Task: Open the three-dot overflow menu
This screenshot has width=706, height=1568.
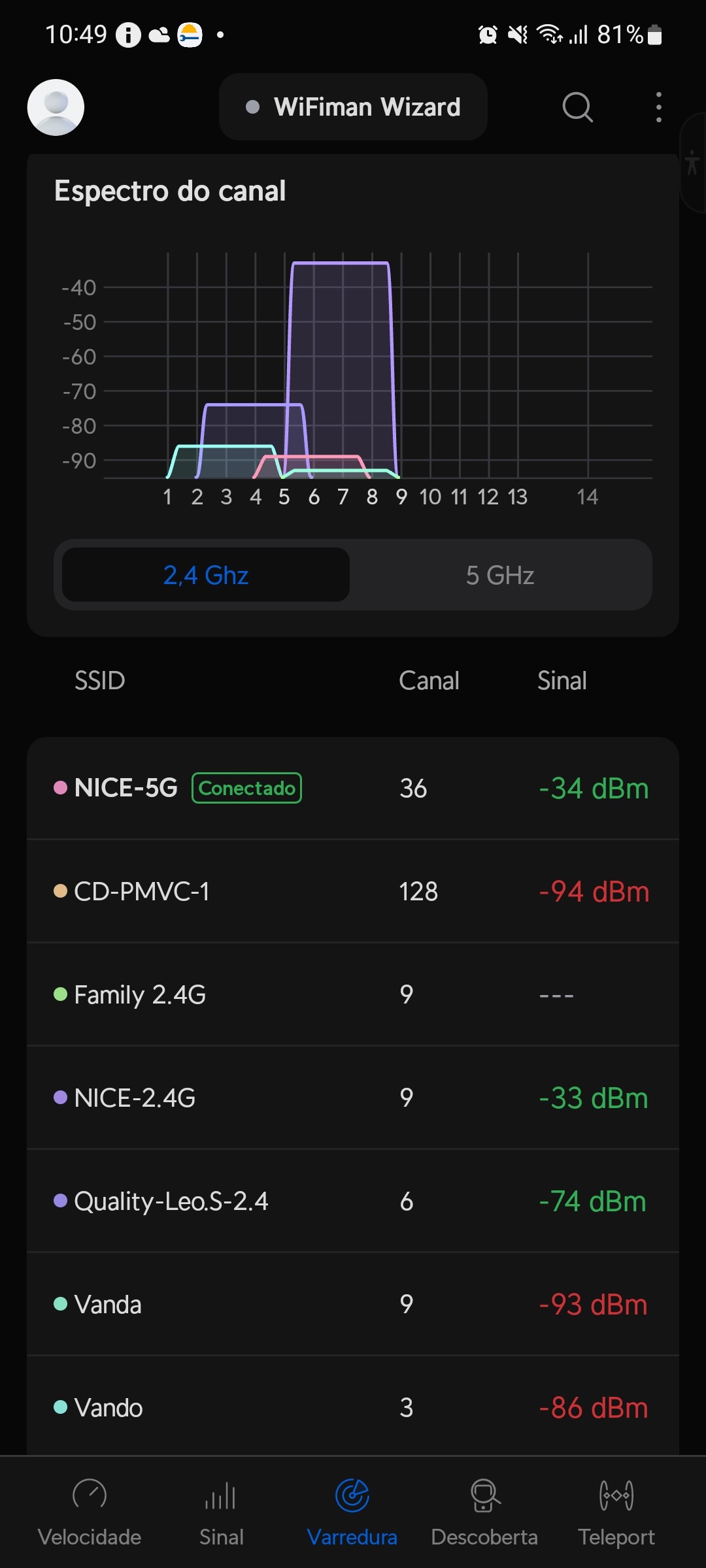Action: click(x=658, y=107)
